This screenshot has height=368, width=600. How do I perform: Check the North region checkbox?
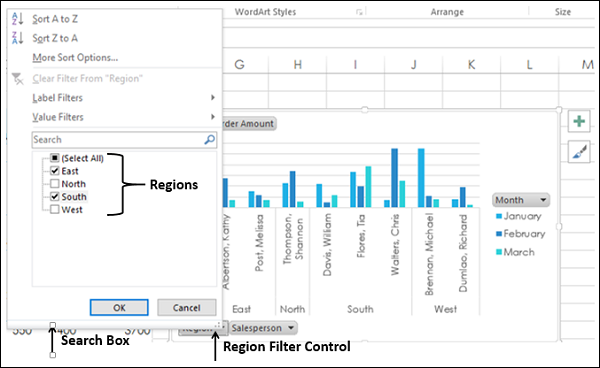[55, 184]
